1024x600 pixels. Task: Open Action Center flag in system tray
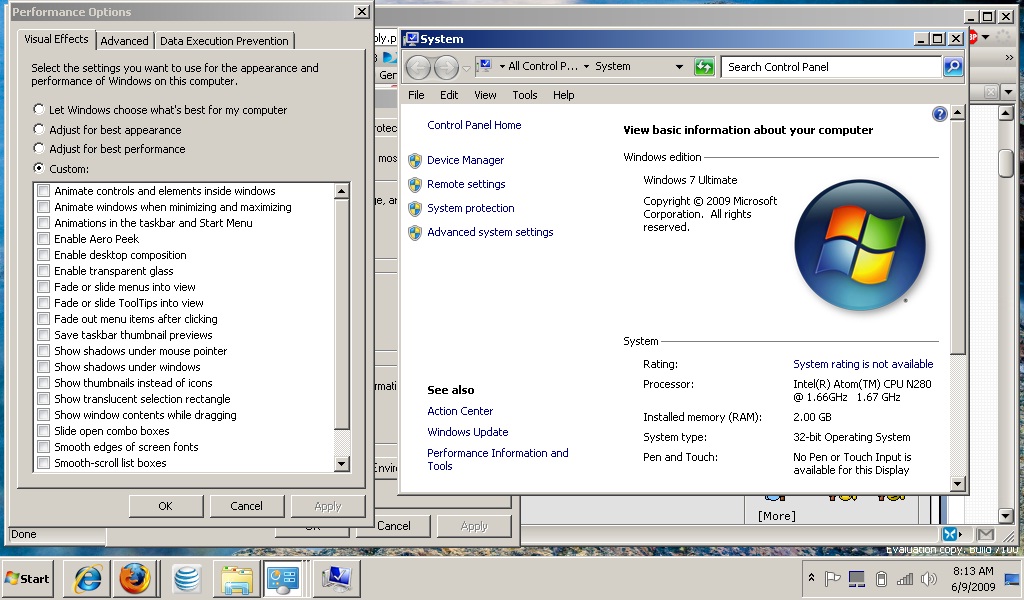click(832, 578)
